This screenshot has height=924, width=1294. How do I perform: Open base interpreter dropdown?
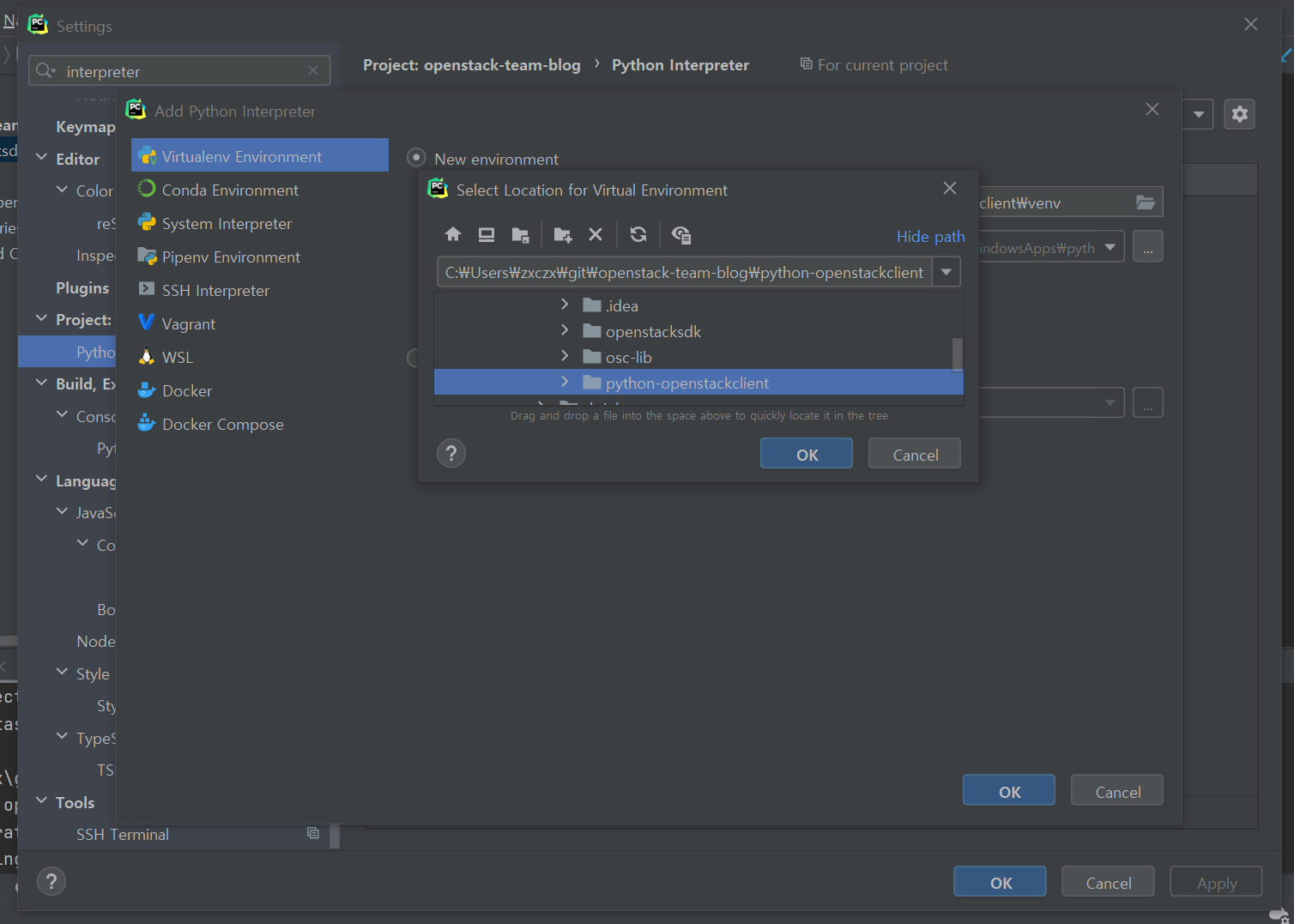(1110, 247)
